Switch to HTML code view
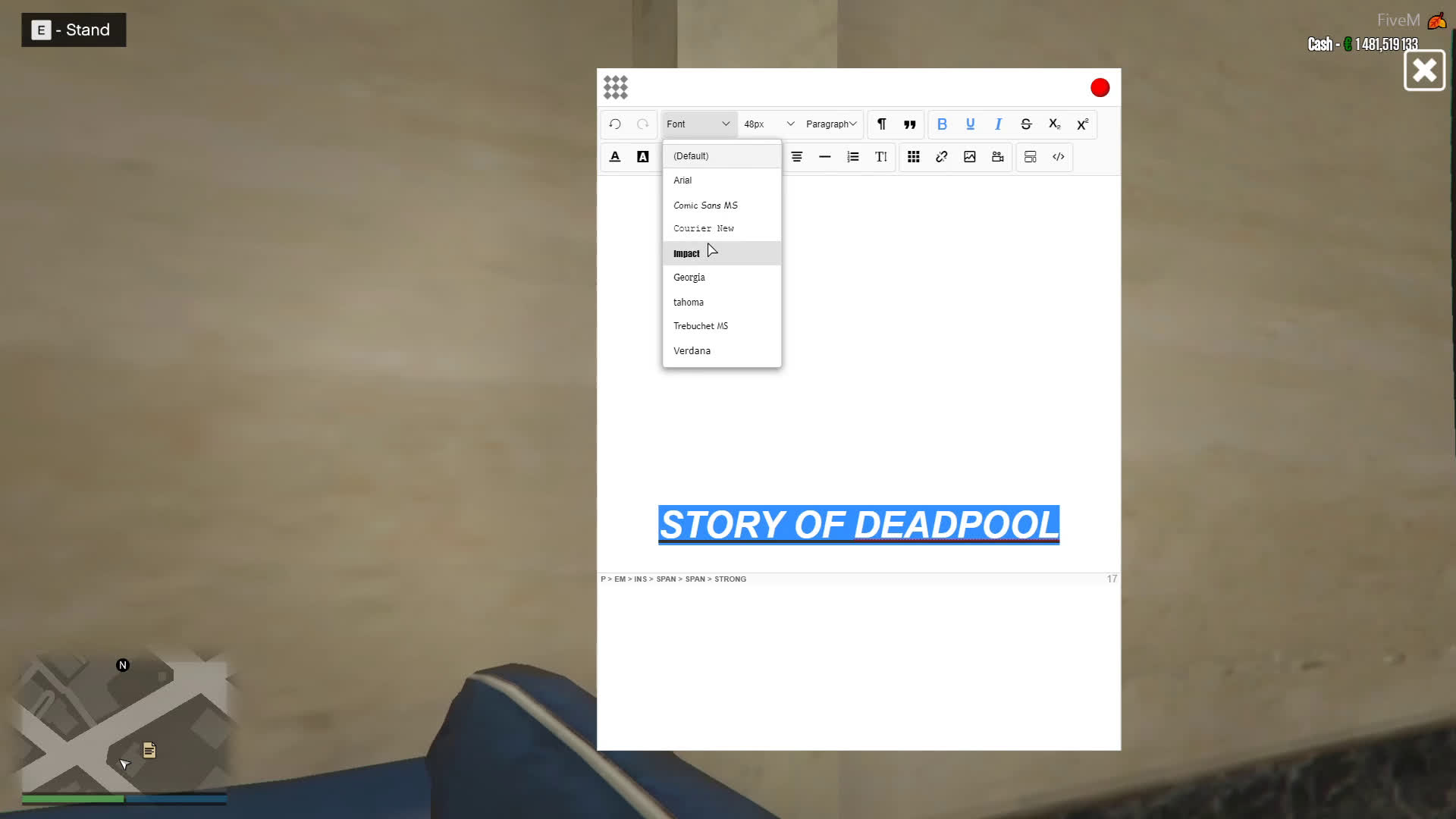The height and width of the screenshot is (819, 1456). (x=1059, y=157)
